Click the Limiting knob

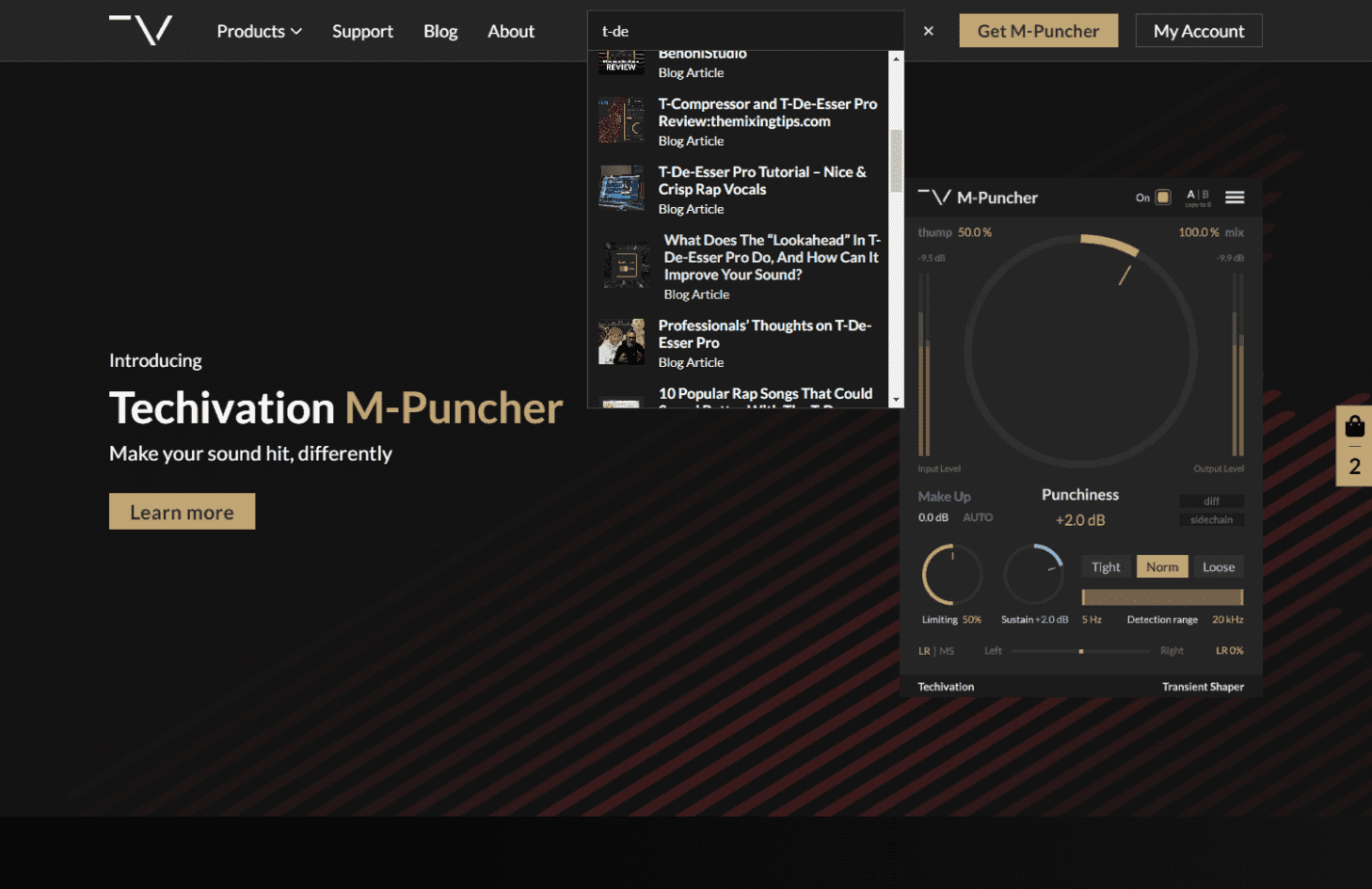[x=951, y=574]
